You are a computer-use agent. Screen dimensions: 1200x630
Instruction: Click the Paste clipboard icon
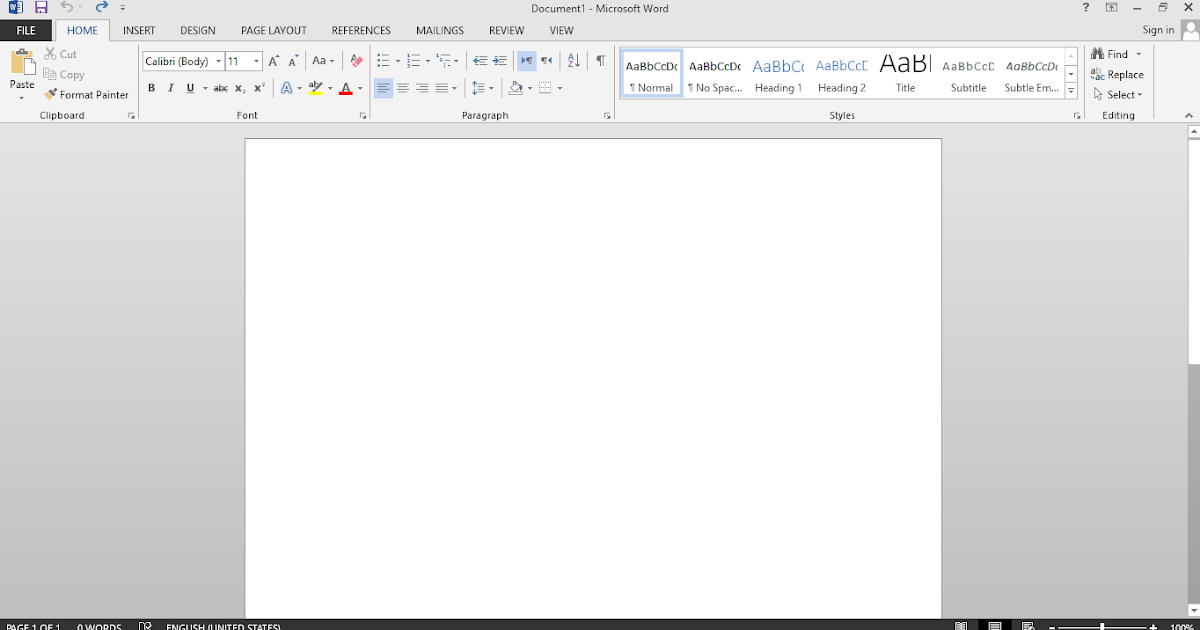click(22, 63)
